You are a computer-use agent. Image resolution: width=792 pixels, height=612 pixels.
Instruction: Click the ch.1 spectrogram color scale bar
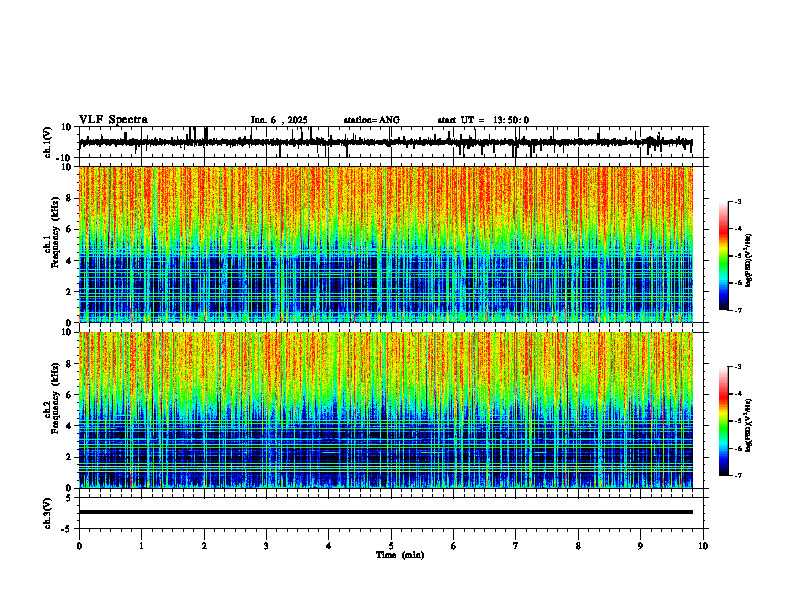pos(724,256)
